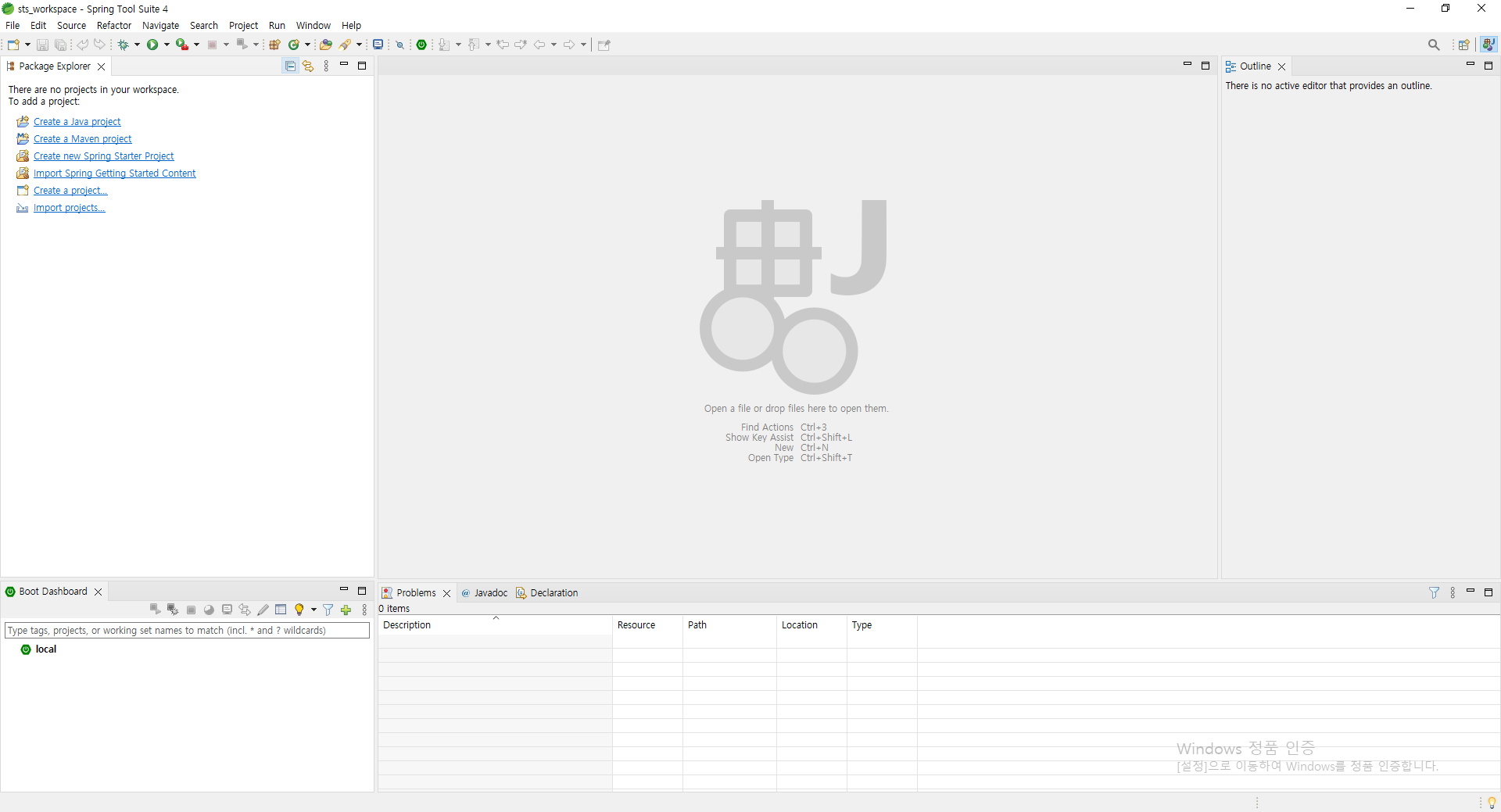Click Create new Spring Starter Project link

(103, 156)
